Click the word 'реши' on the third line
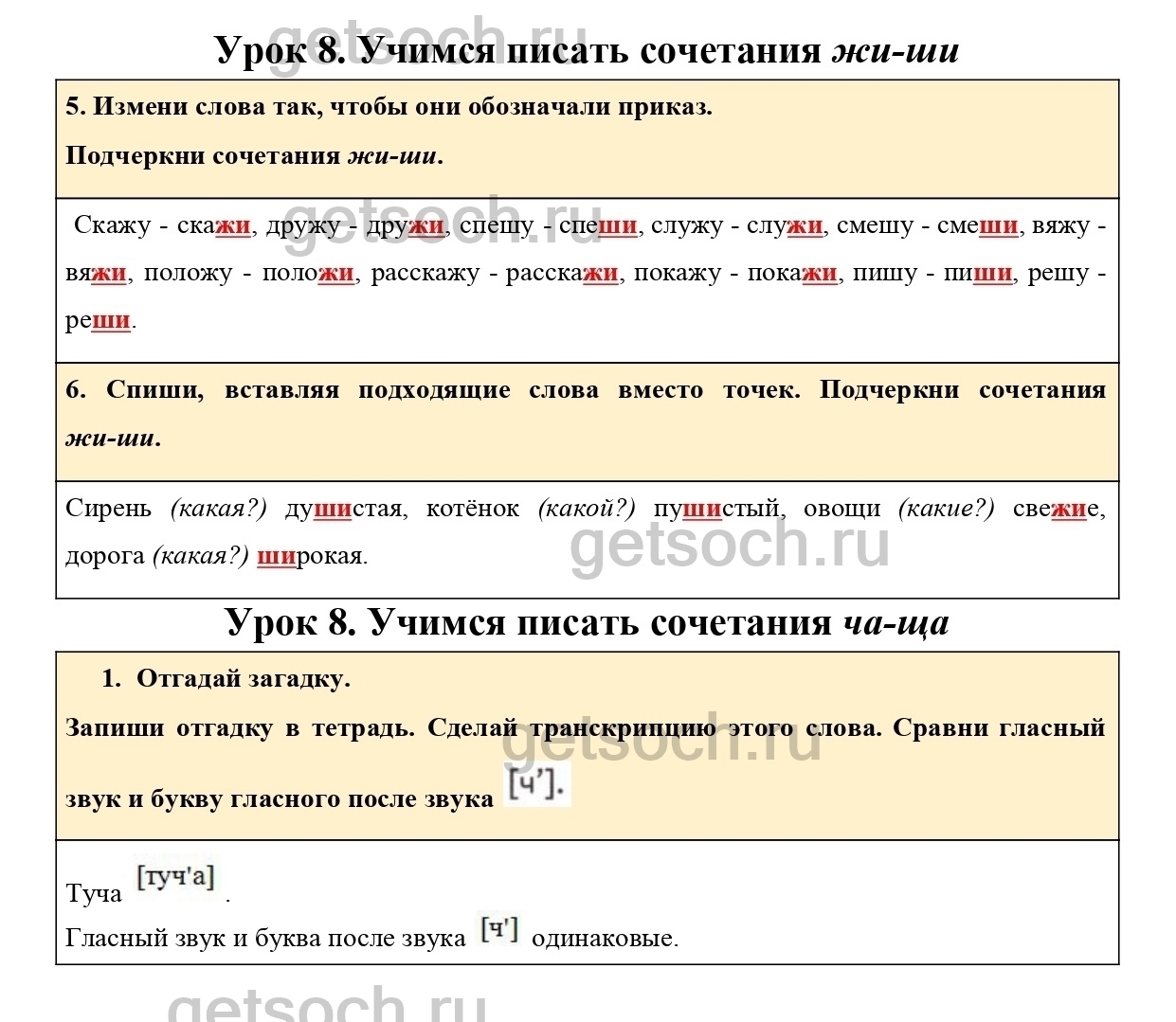The width and height of the screenshot is (1176, 1022). point(99,320)
